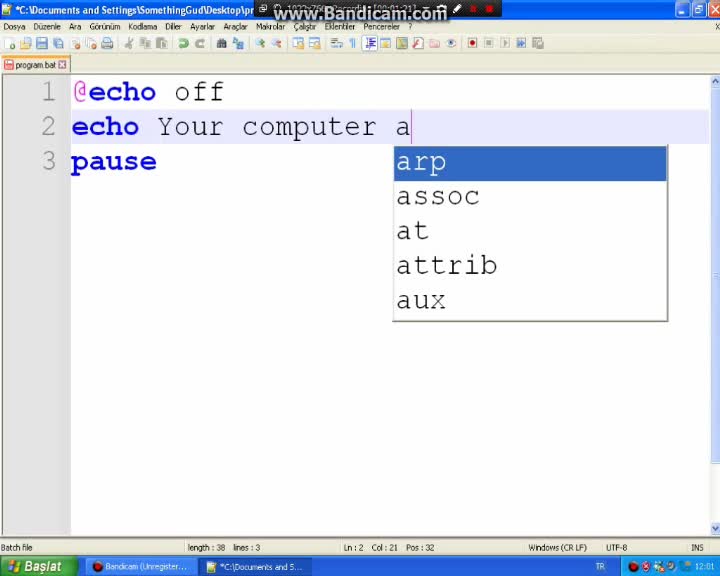
Task: Click the UTF-8 encoding status field
Action: [x=616, y=548]
